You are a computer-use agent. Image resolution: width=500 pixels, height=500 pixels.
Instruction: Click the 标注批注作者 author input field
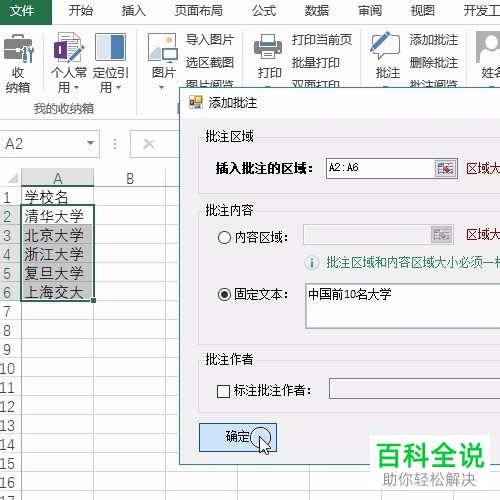click(x=414, y=388)
